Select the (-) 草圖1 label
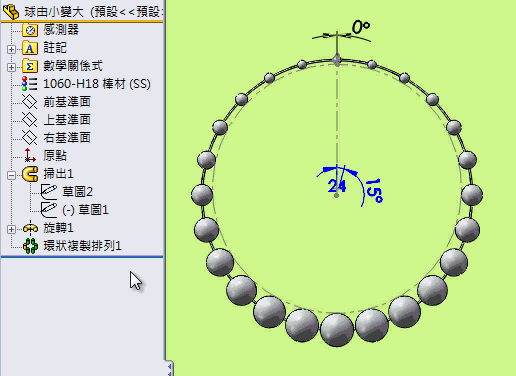This screenshot has width=516, height=376. pyautogui.click(x=85, y=210)
